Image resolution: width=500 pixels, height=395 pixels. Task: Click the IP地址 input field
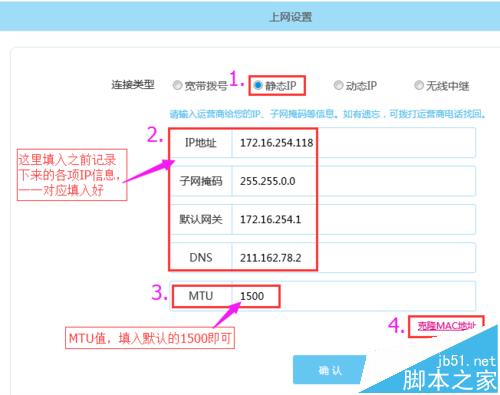pos(353,143)
